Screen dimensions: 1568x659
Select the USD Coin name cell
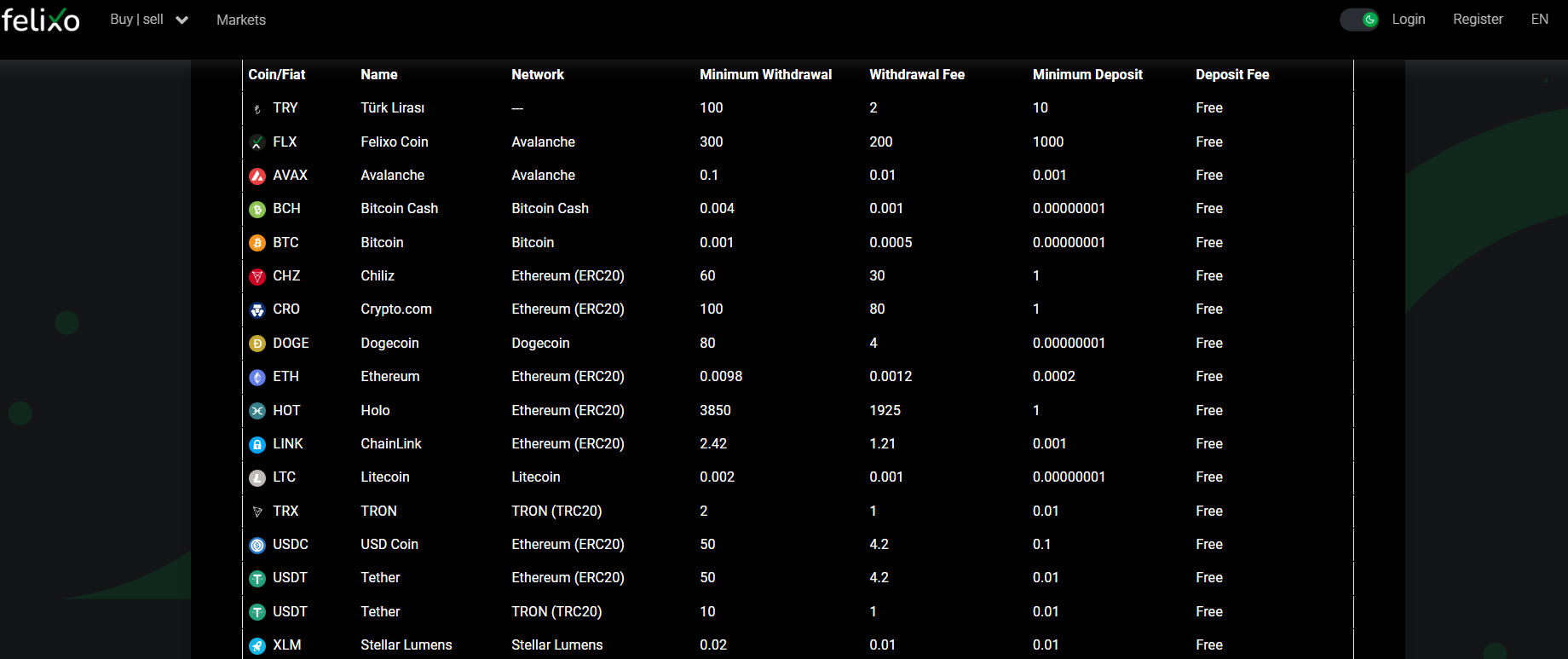click(389, 544)
